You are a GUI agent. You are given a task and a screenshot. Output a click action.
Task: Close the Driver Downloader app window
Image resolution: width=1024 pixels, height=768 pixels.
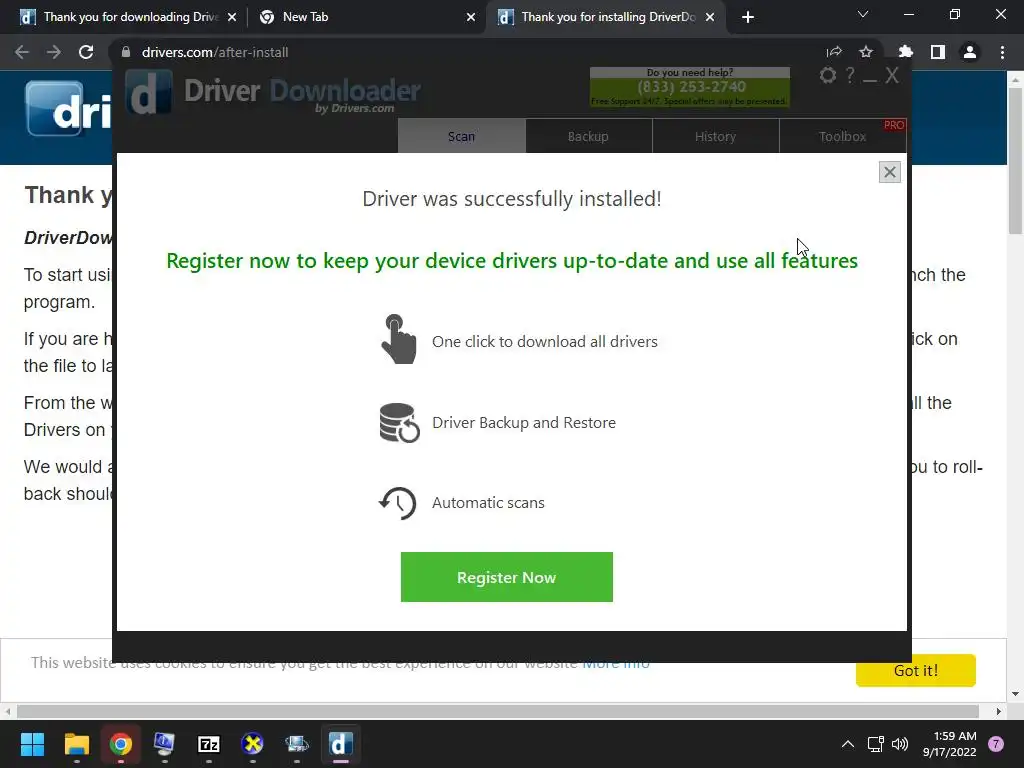(x=892, y=76)
